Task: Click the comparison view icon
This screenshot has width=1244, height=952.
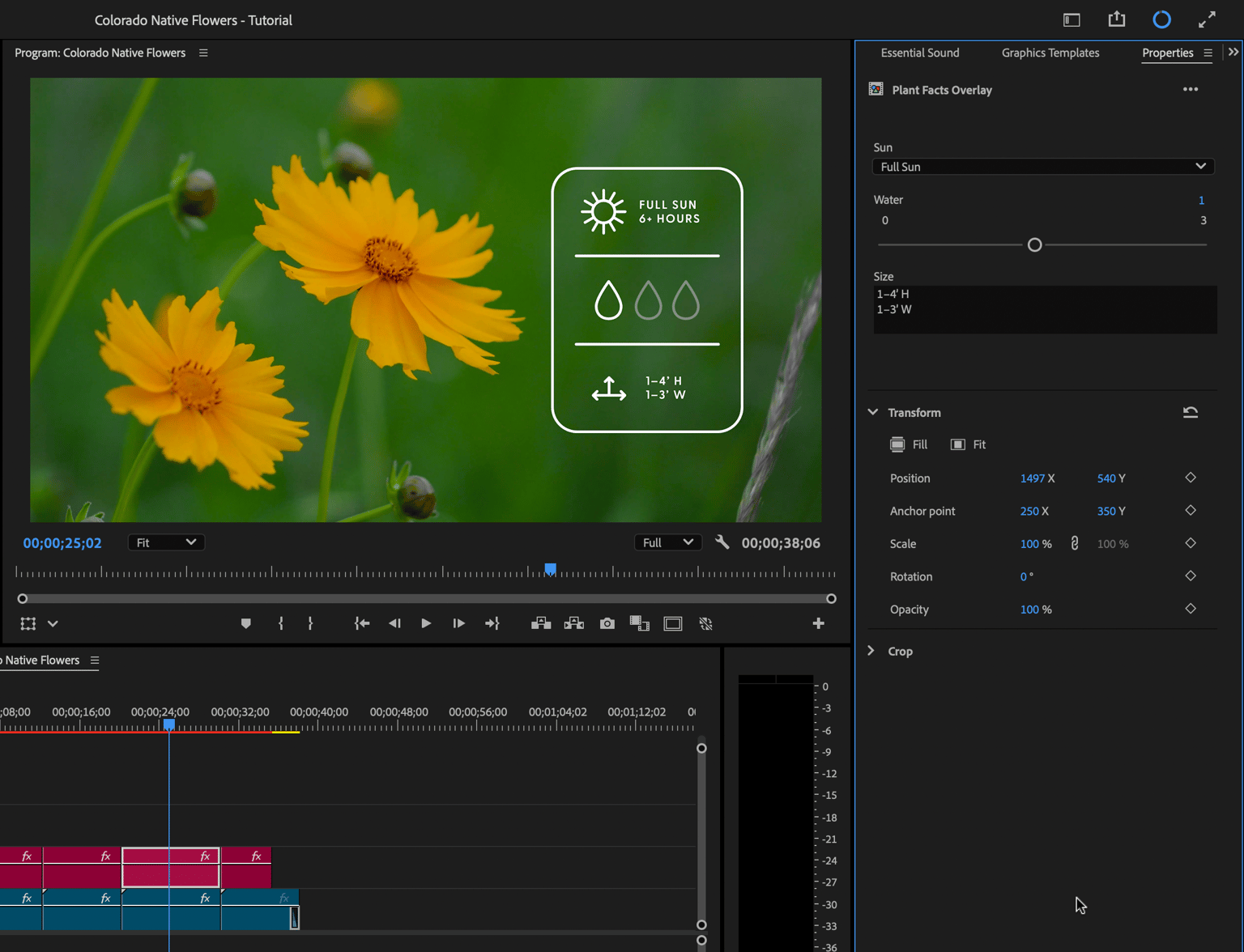Action: (640, 624)
